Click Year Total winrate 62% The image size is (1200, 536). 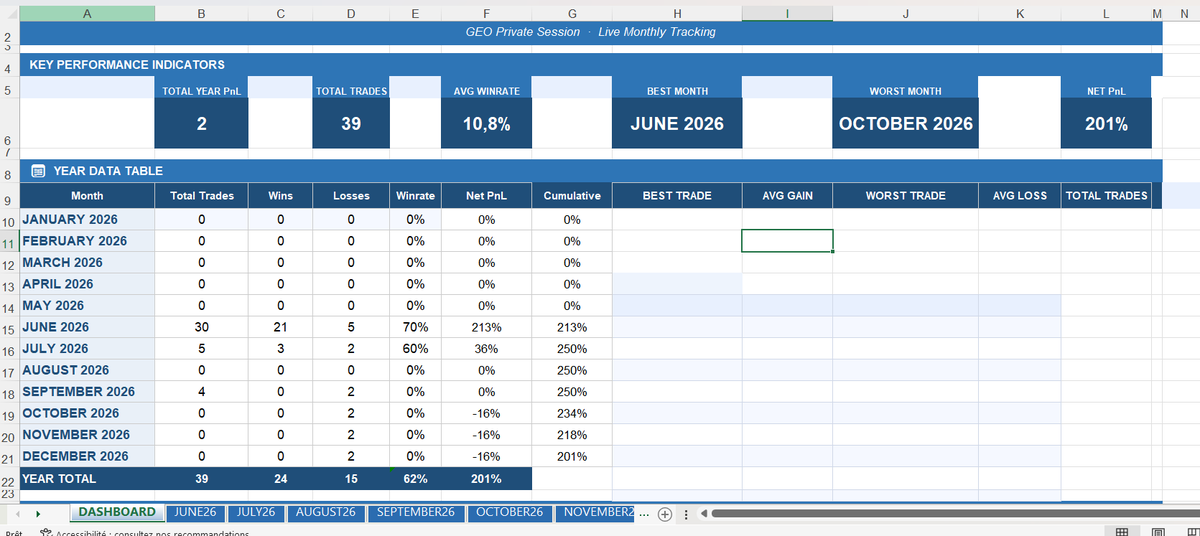[416, 479]
